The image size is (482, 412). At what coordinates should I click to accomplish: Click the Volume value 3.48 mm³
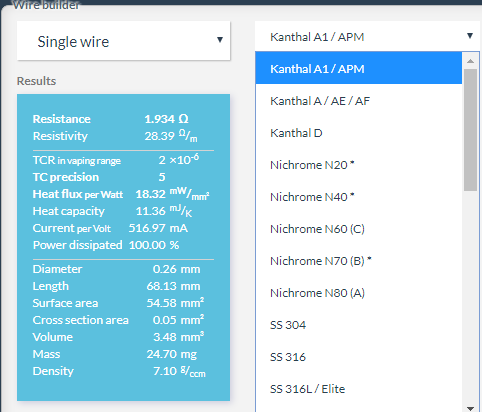click(178, 336)
